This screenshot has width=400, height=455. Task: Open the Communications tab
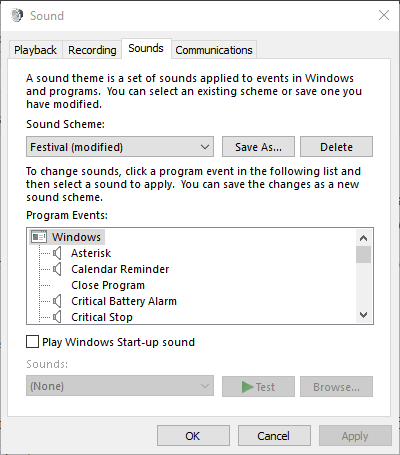click(214, 50)
